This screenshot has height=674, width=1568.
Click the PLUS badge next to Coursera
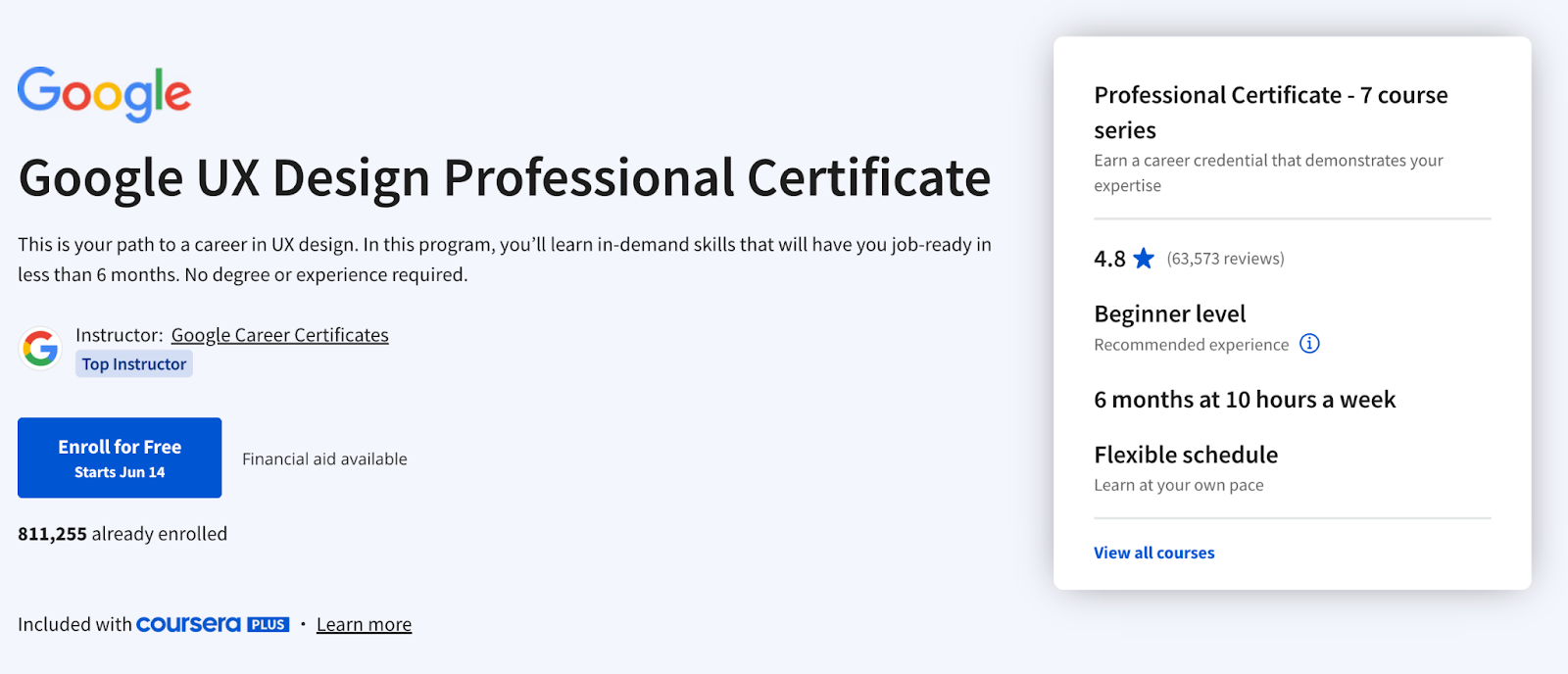click(269, 624)
